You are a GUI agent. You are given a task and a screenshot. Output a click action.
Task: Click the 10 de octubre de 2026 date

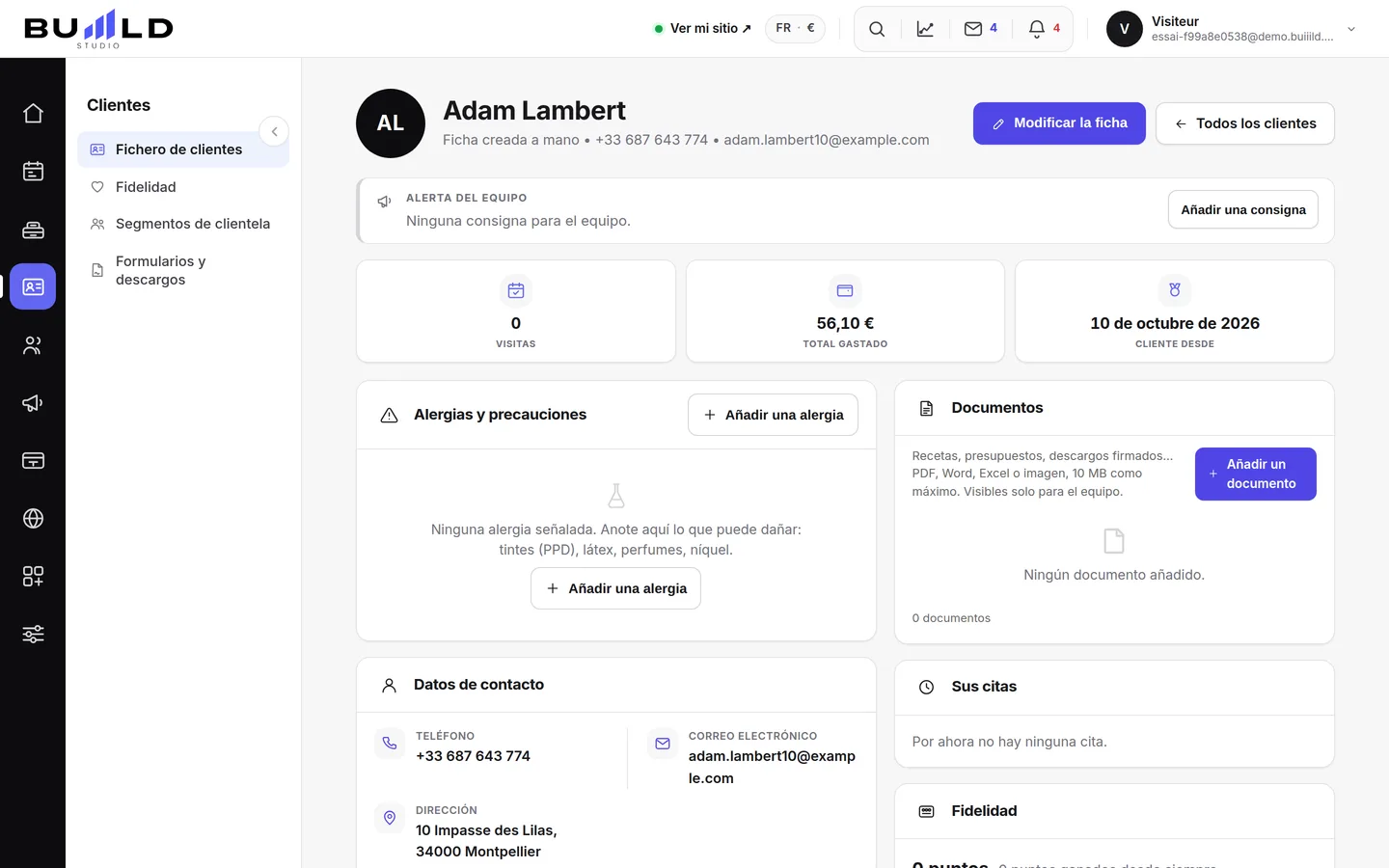click(x=1175, y=323)
